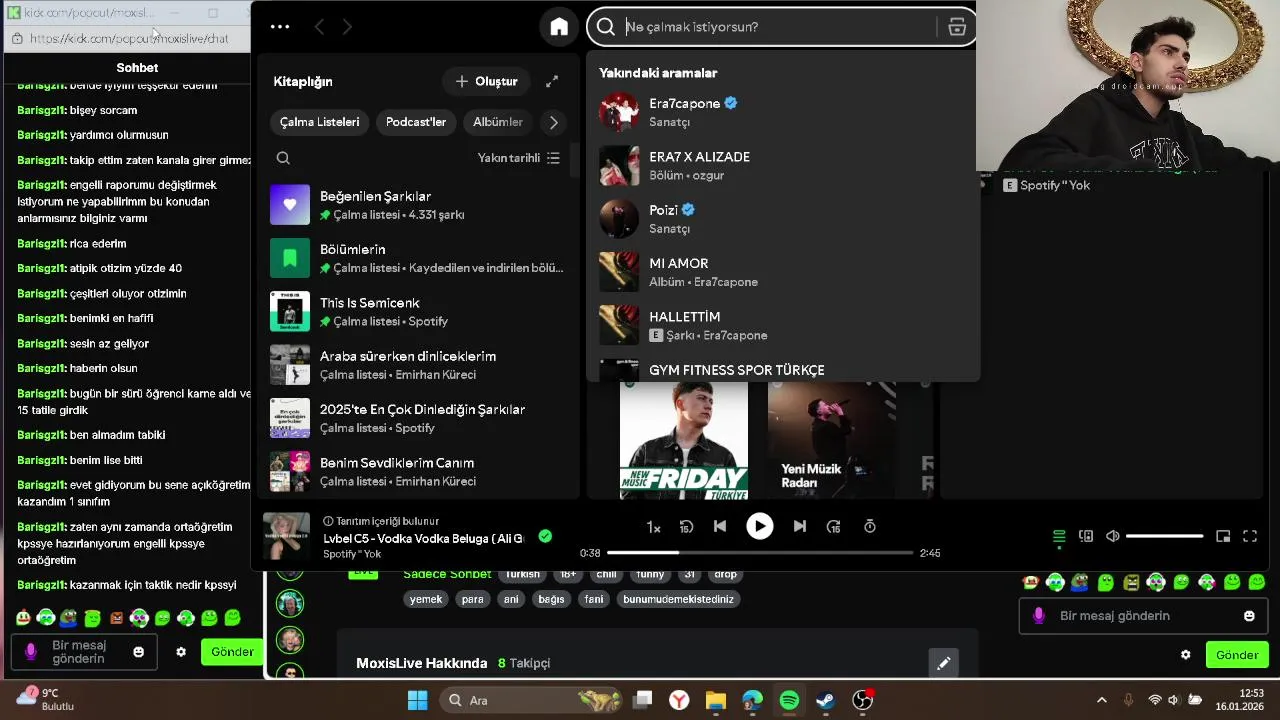
Task: Navigate back in Spotify
Action: tap(319, 27)
